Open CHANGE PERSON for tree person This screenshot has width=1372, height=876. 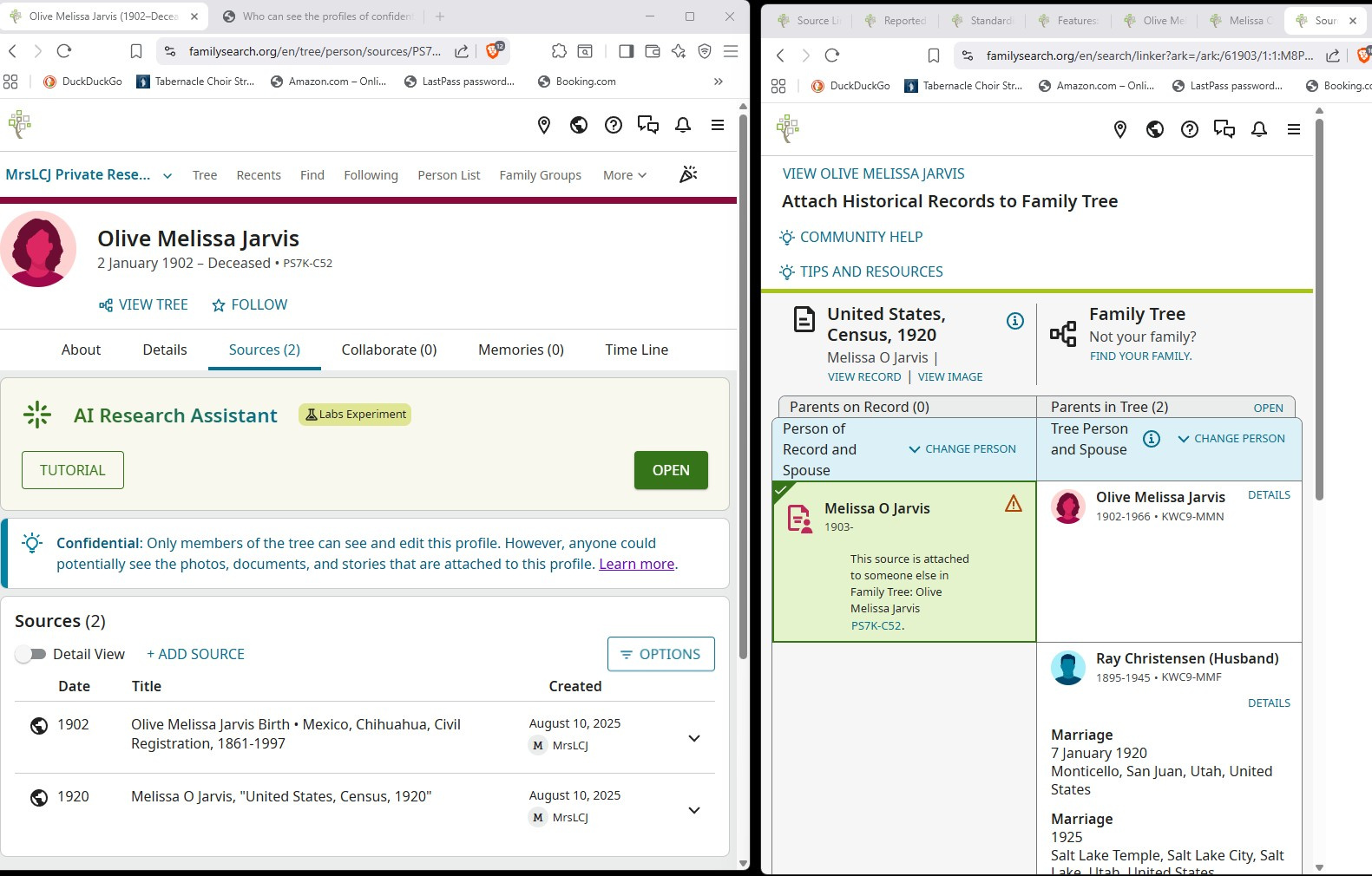(x=1231, y=439)
